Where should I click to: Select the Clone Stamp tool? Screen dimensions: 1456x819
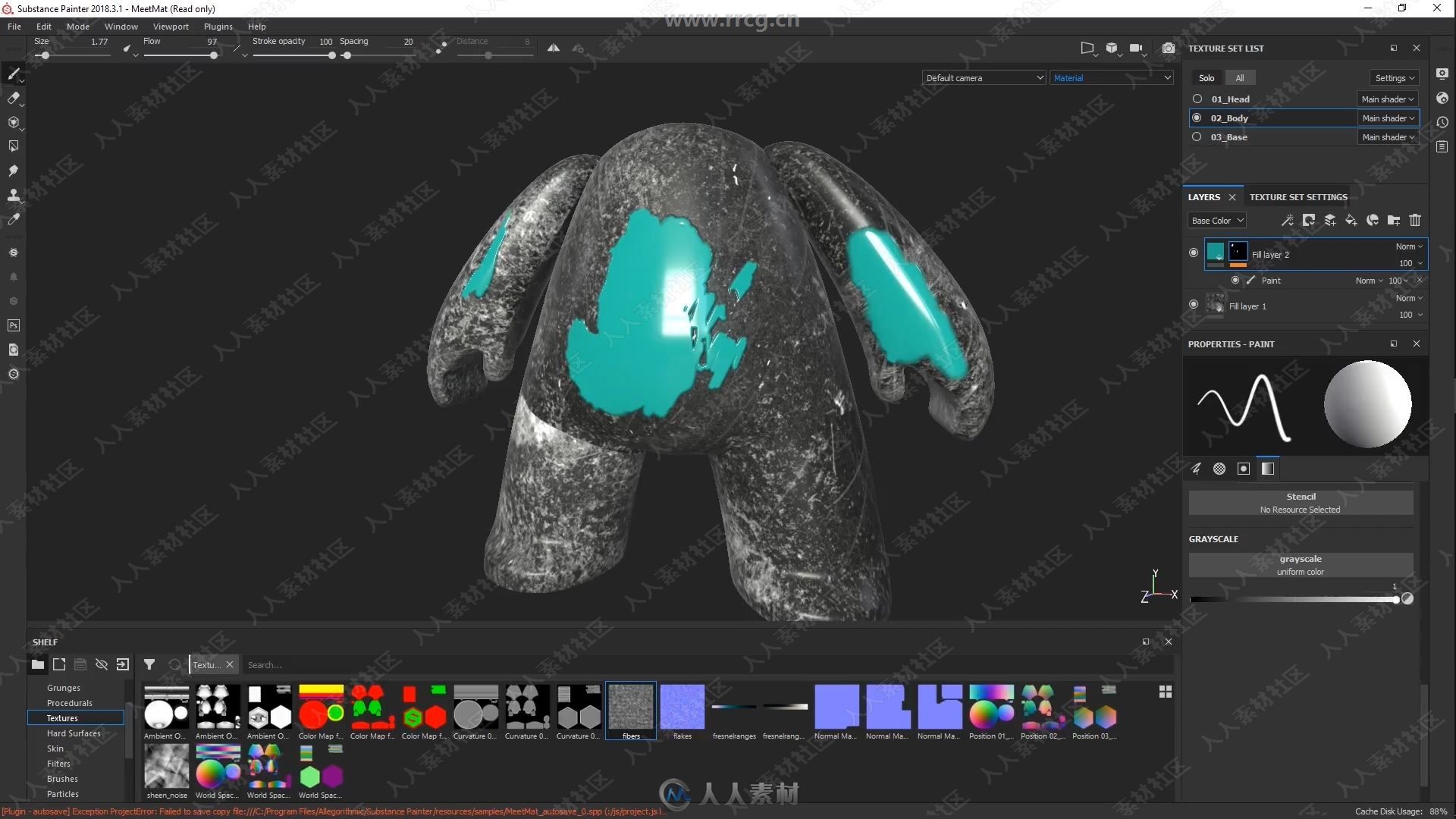[x=13, y=195]
